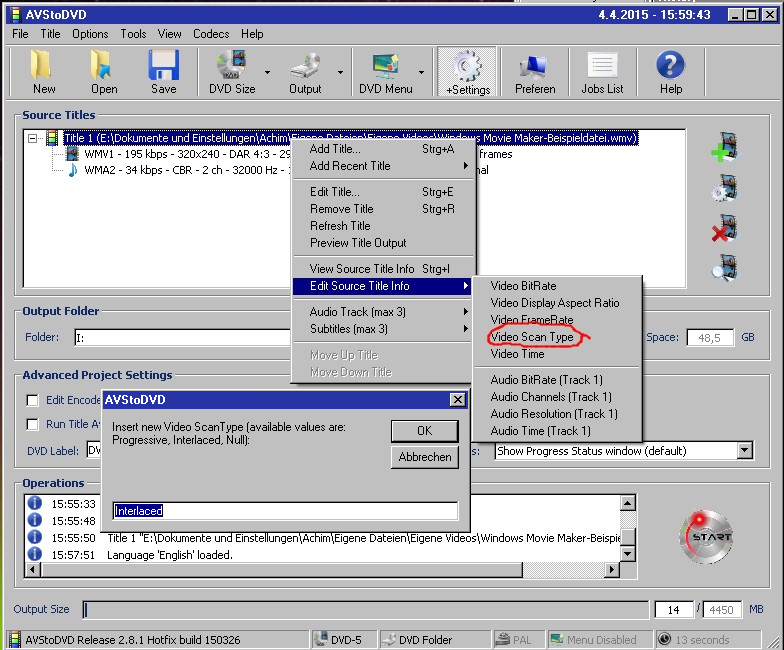Click the DVD Folder status bar item
The height and width of the screenshot is (650, 784).
tap(434, 640)
